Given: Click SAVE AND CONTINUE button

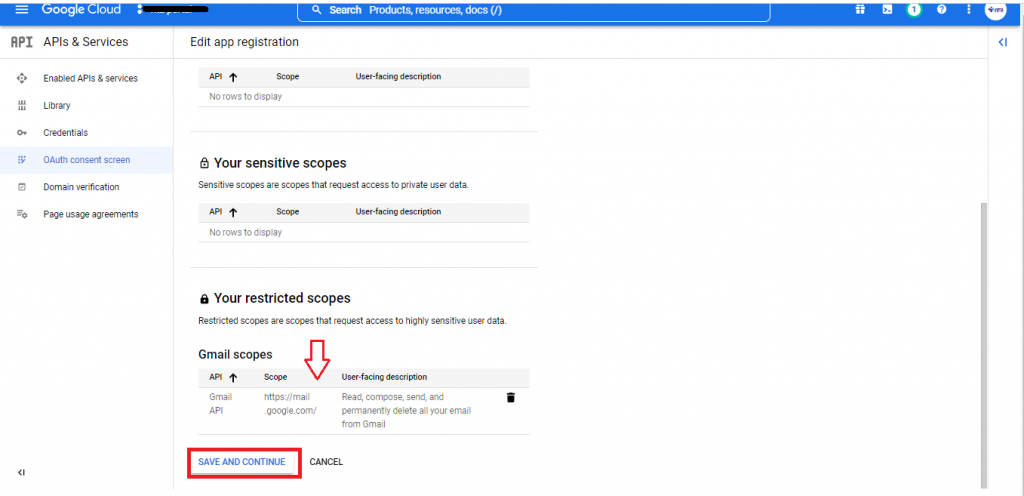Looking at the screenshot, I should pyautogui.click(x=242, y=461).
